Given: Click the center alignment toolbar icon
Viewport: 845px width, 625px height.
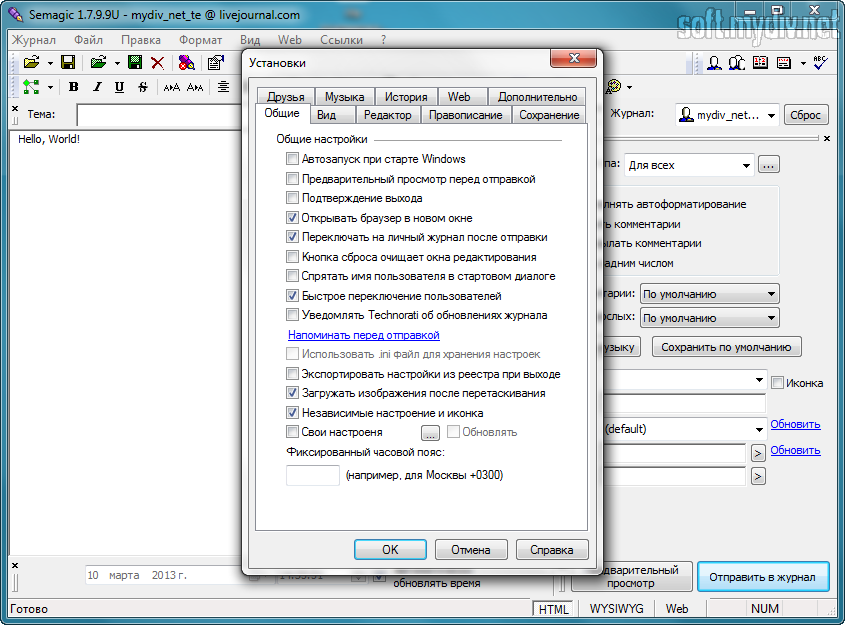Looking at the screenshot, I should tap(223, 87).
